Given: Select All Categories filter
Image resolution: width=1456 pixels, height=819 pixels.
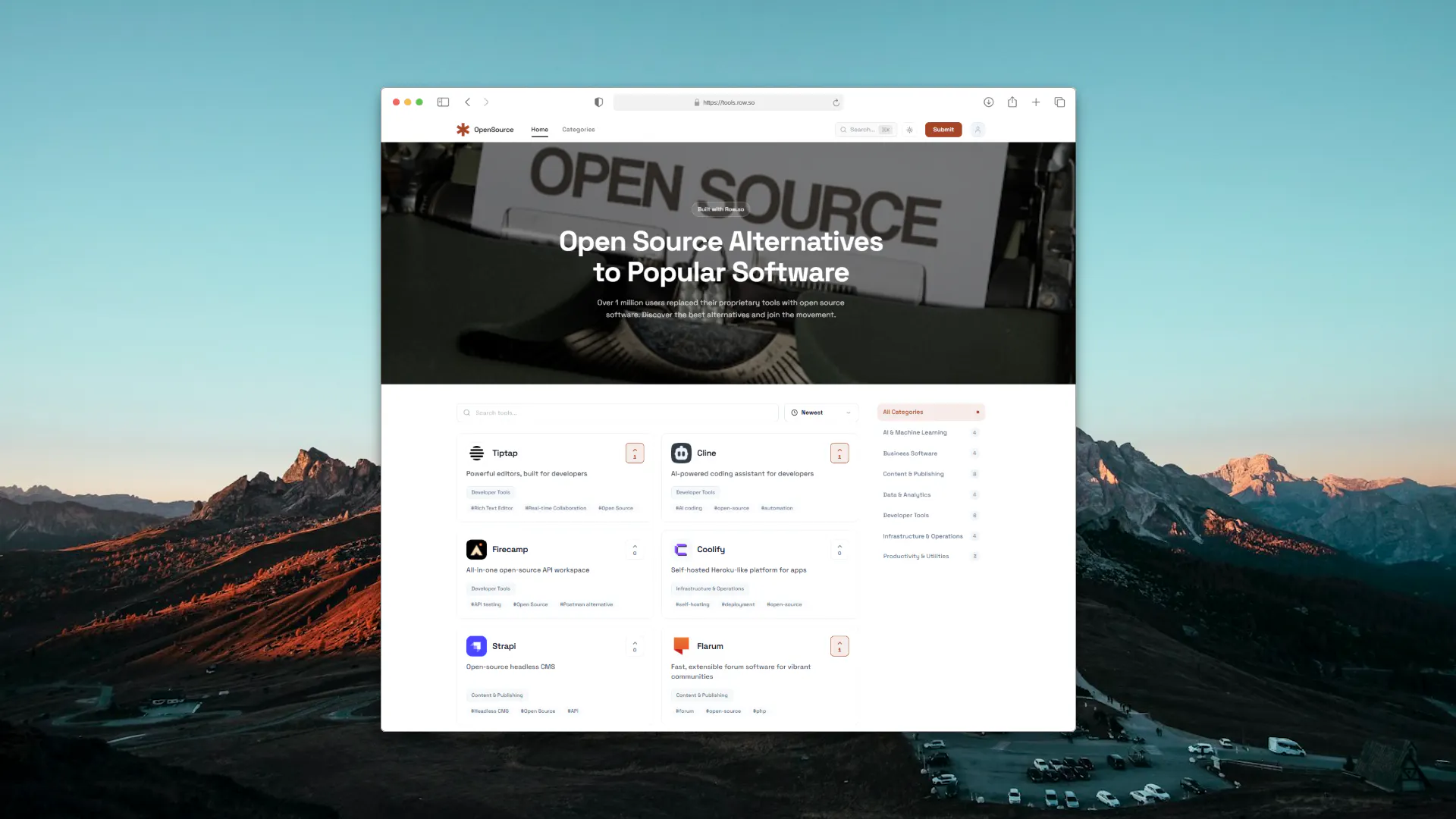Looking at the screenshot, I should point(930,413).
